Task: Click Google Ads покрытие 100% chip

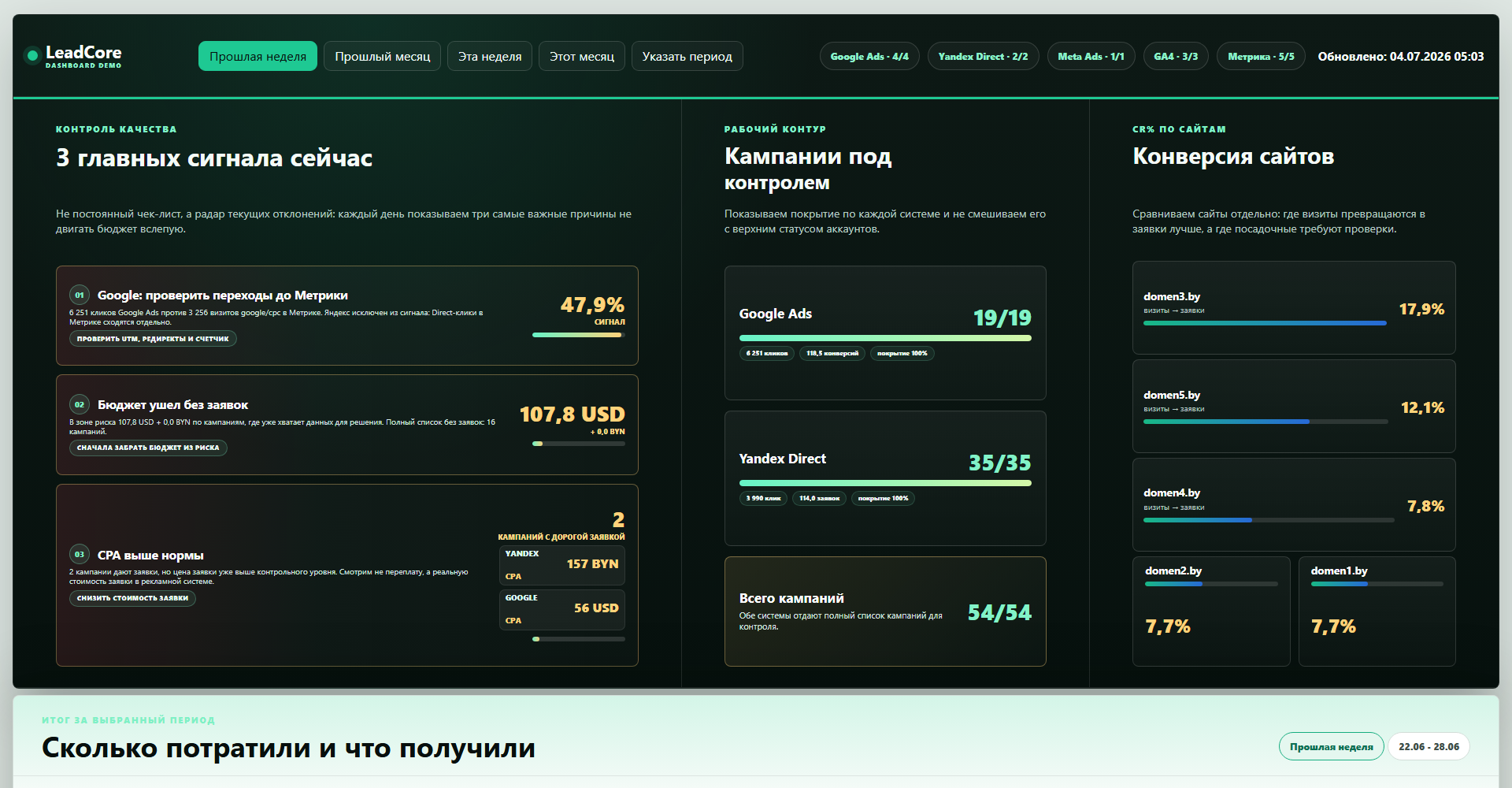Action: pyautogui.click(x=902, y=353)
